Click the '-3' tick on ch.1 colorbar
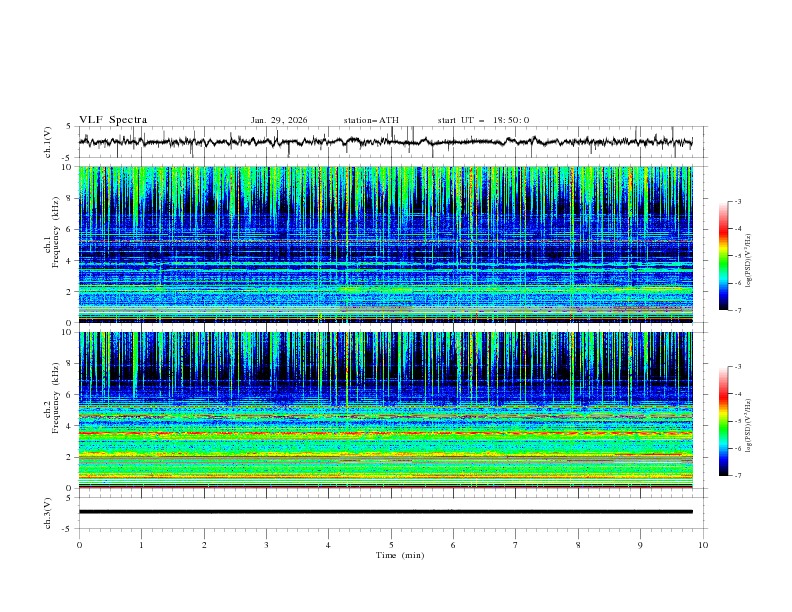 click(737, 201)
